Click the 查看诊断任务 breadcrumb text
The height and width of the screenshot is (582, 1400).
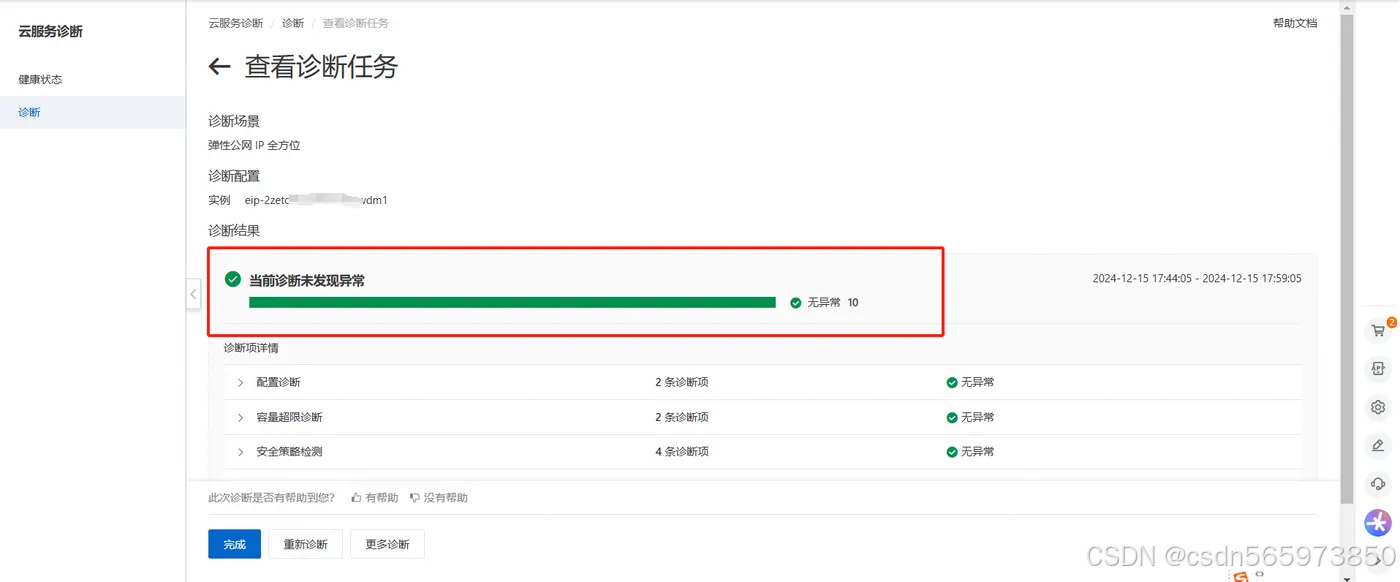click(356, 23)
